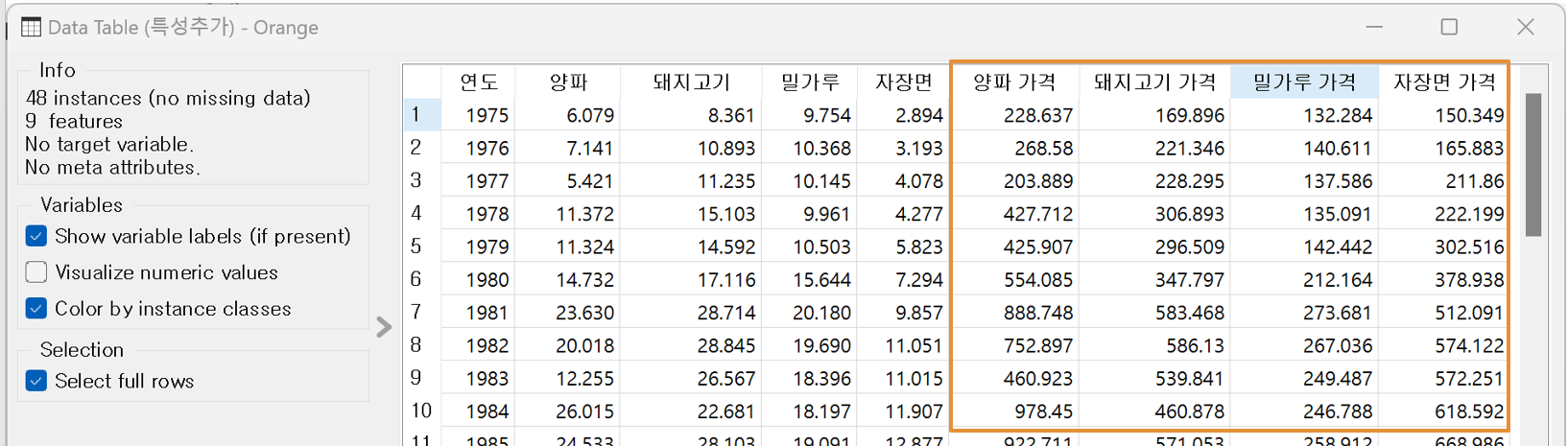The height and width of the screenshot is (446, 1568).
Task: Click the 돼지고기 가격 value 306.893
Action: click(x=1154, y=214)
